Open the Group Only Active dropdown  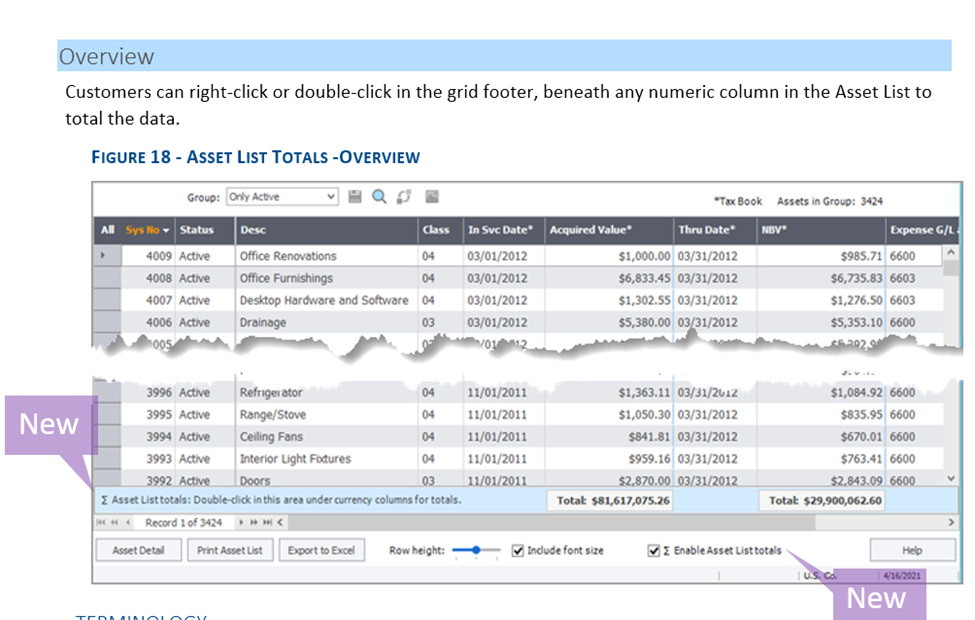coord(332,197)
